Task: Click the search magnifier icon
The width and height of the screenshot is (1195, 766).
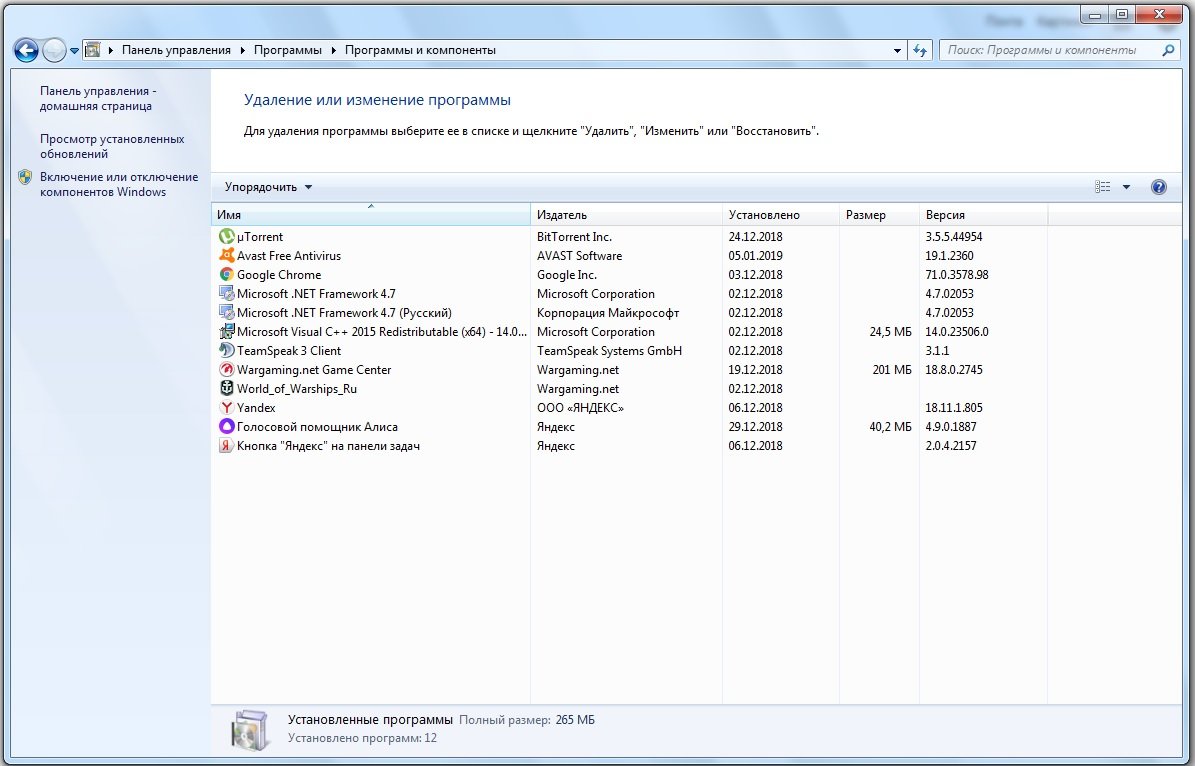Action: 1168,50
